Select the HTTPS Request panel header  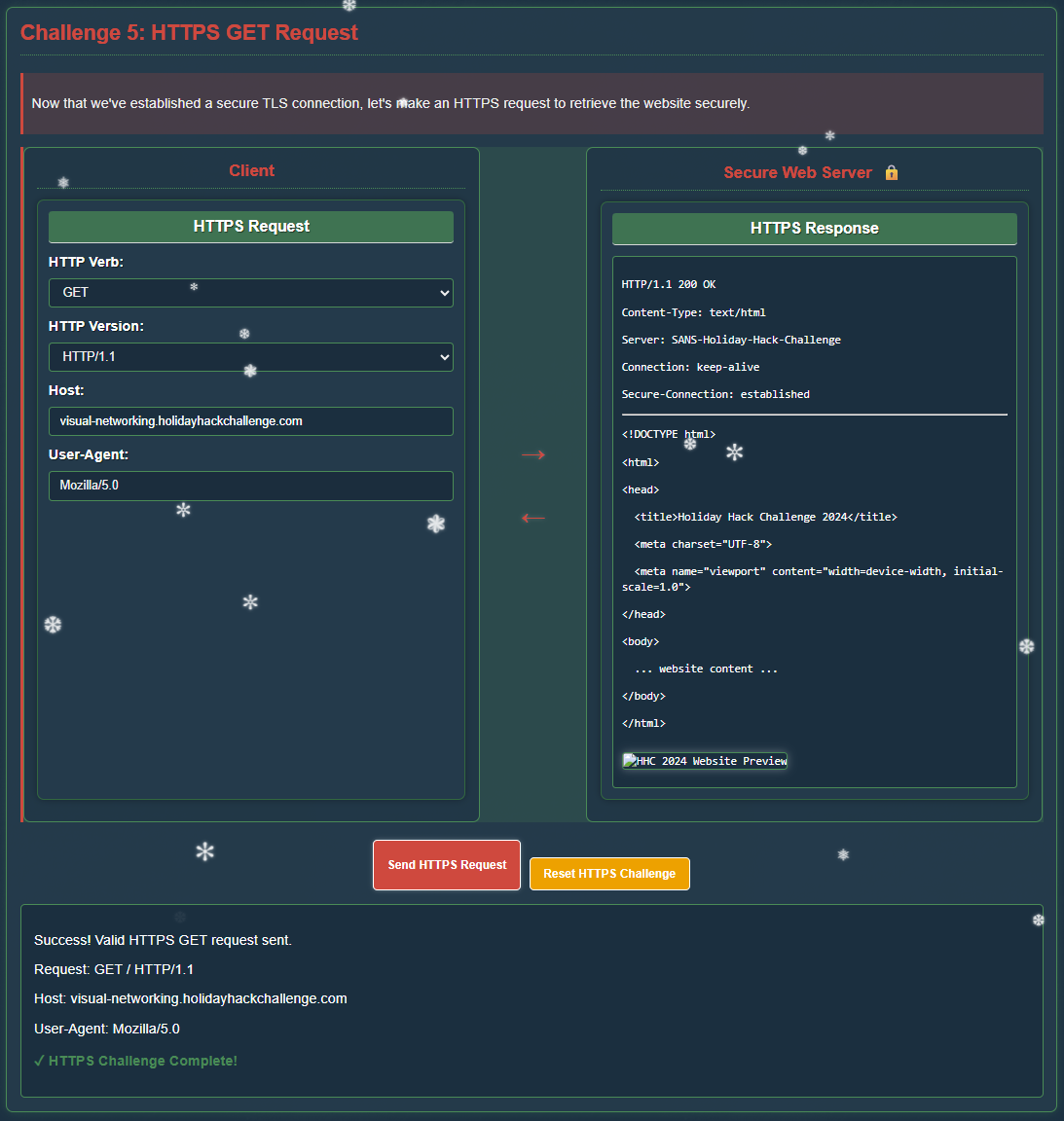click(251, 227)
